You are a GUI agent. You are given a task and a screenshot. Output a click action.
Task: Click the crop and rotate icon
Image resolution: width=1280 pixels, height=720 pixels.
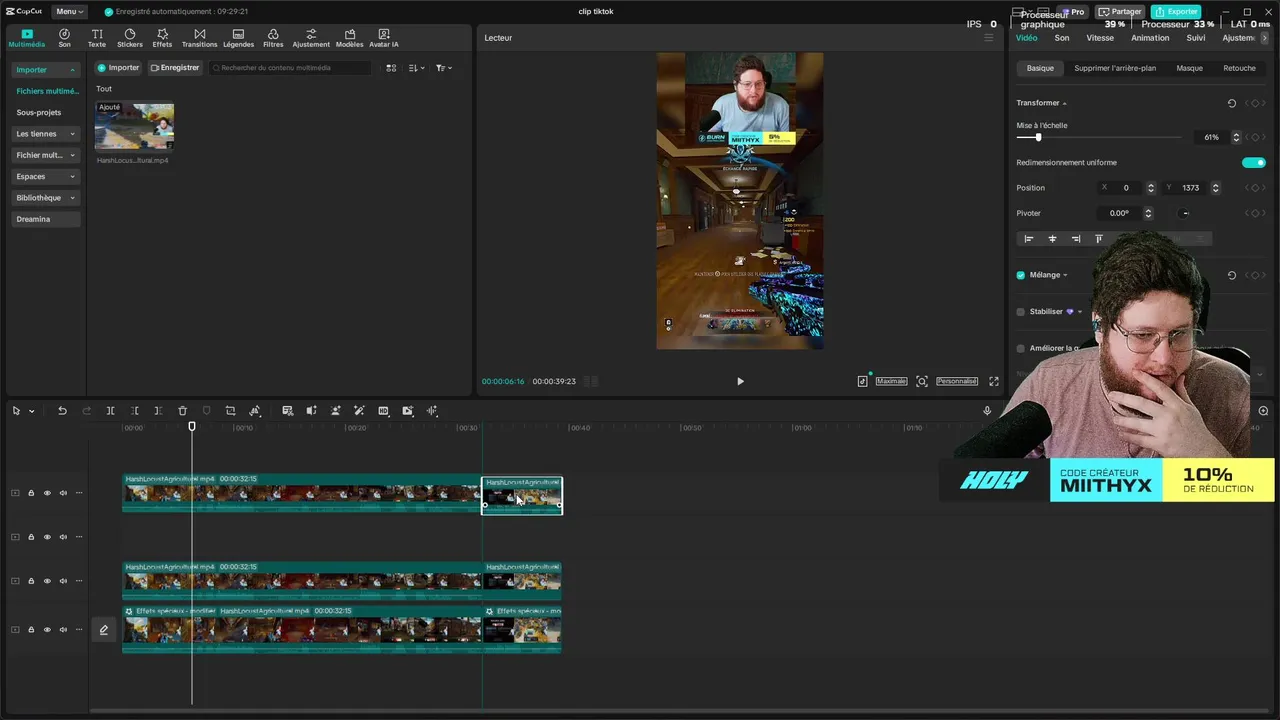pyautogui.click(x=230, y=411)
